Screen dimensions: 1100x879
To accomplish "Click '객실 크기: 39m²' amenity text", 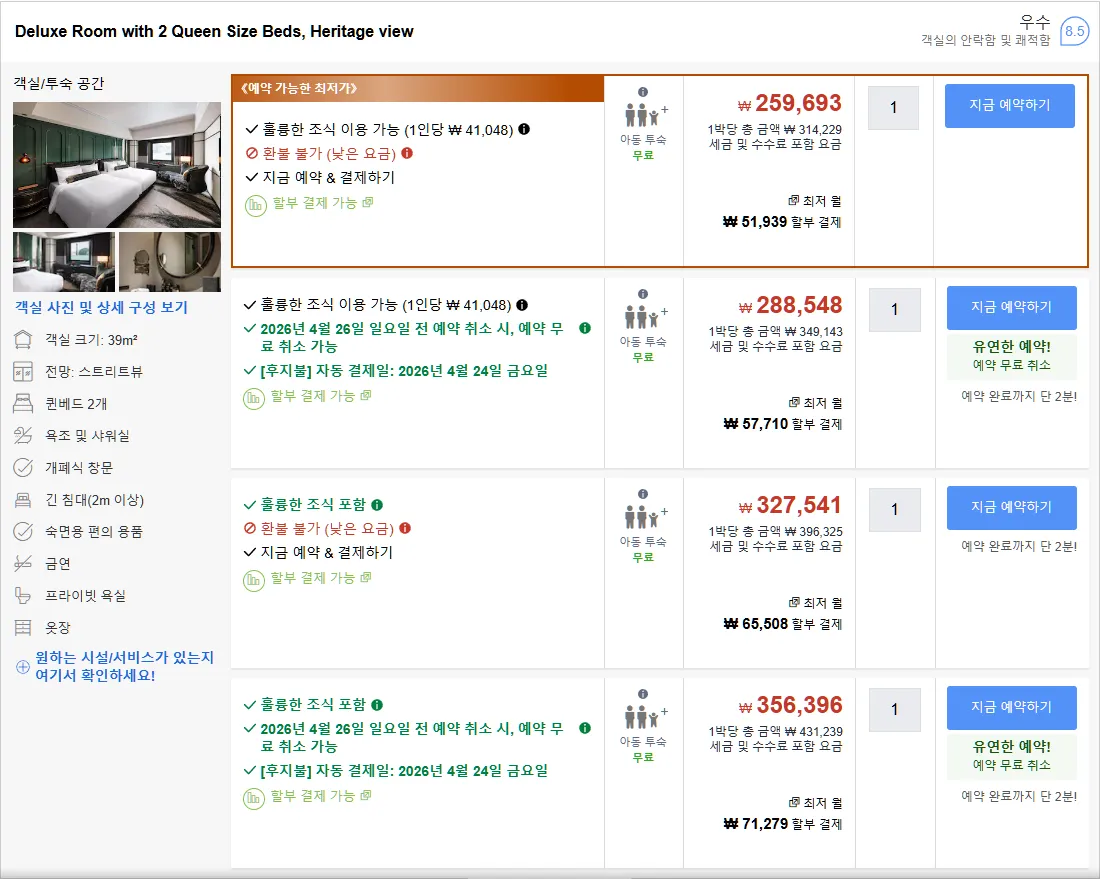I will [92, 340].
